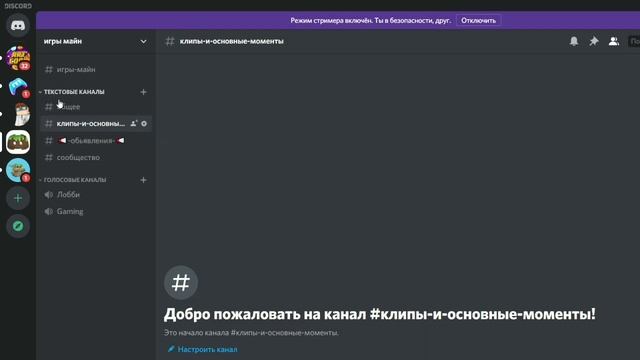Open the bearded character server icon
640x360 pixels.
20,114
